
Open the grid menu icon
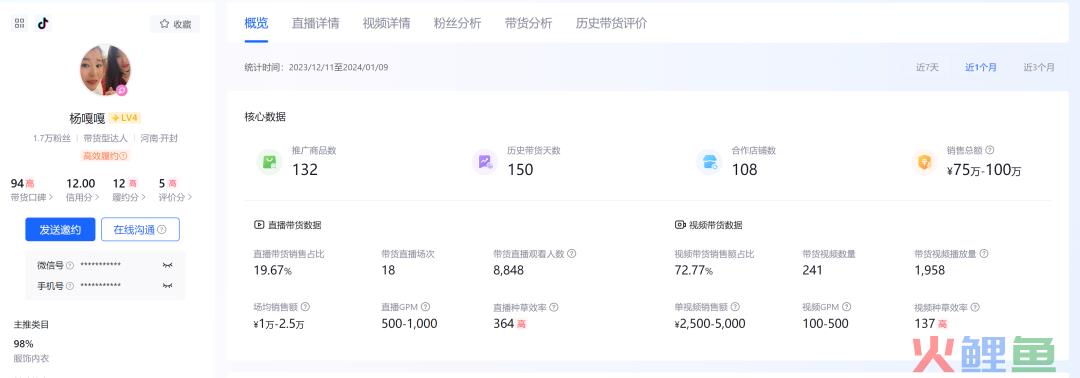click(x=19, y=23)
